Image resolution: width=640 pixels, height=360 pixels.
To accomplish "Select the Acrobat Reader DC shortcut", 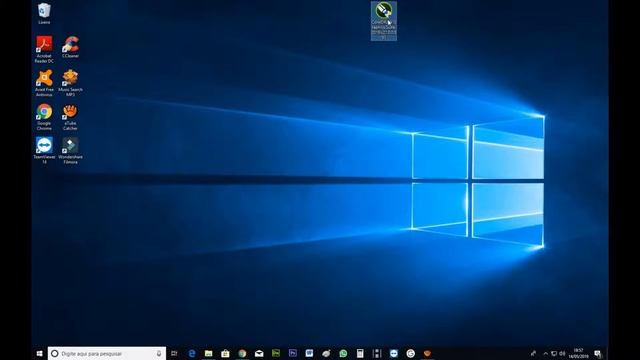I will 44,49.
